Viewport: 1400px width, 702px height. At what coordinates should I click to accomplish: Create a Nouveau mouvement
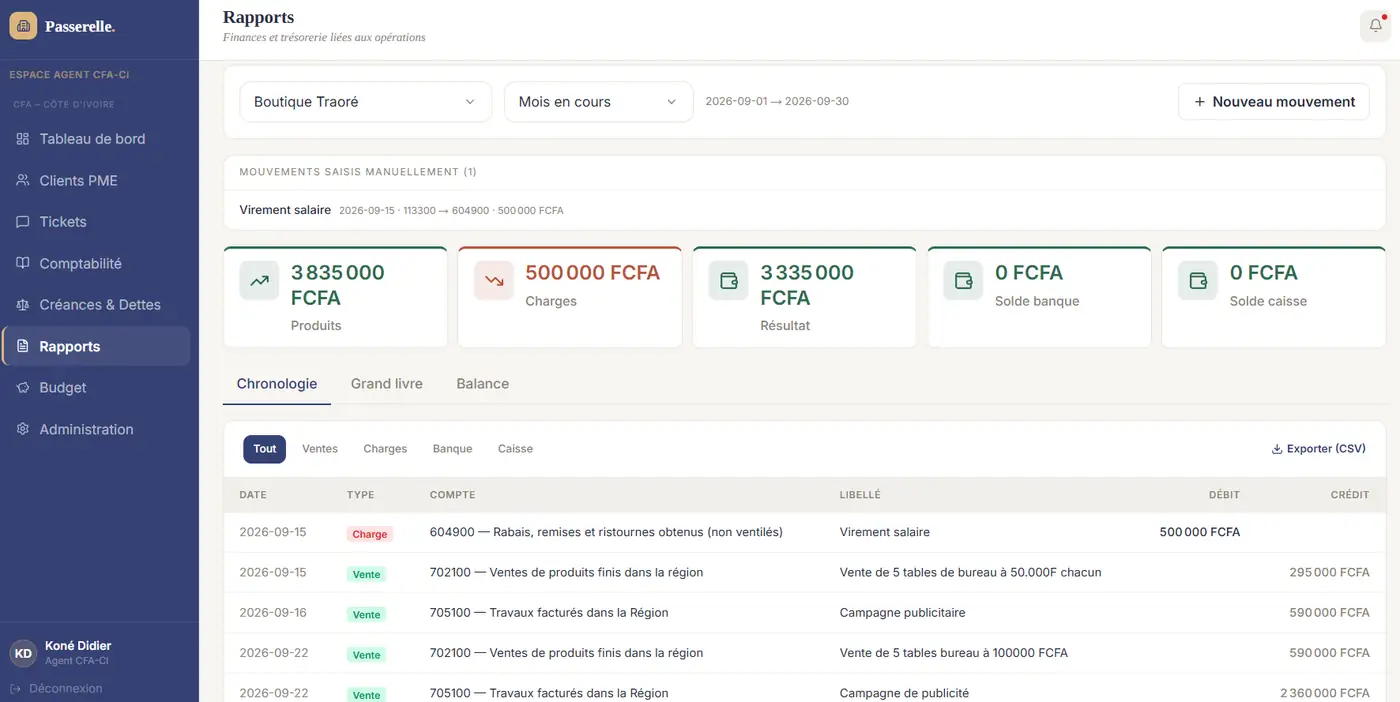click(x=1274, y=102)
